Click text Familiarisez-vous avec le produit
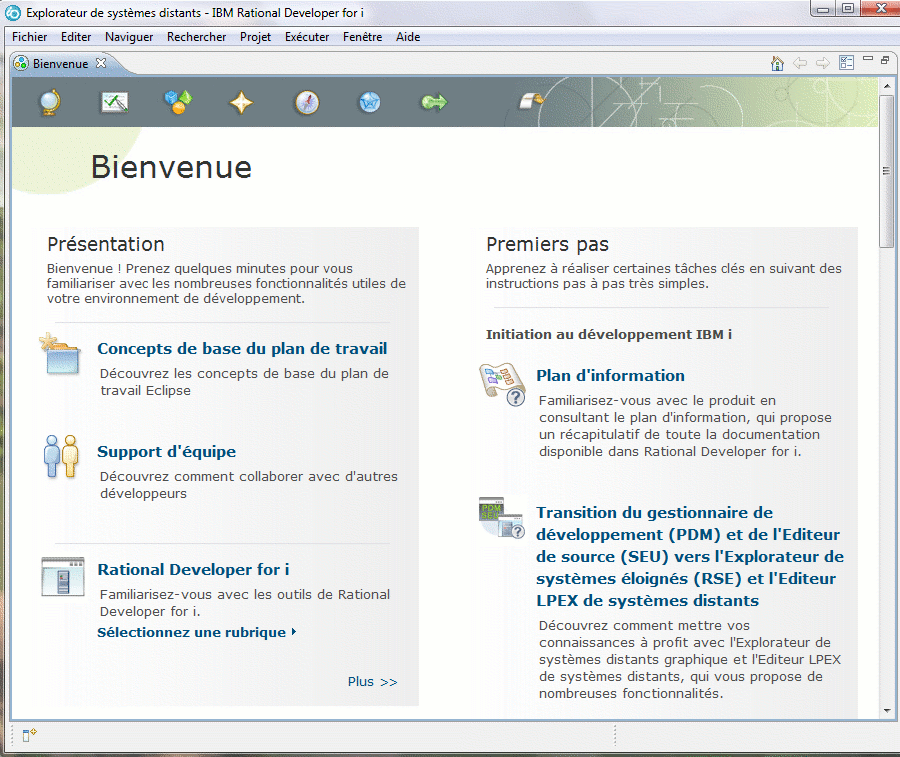900x757 pixels. pos(685,426)
